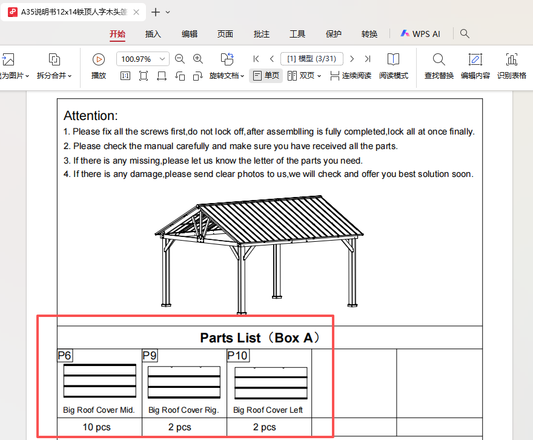Select the 保护 tab
This screenshot has height=440, width=533.
coord(333,34)
